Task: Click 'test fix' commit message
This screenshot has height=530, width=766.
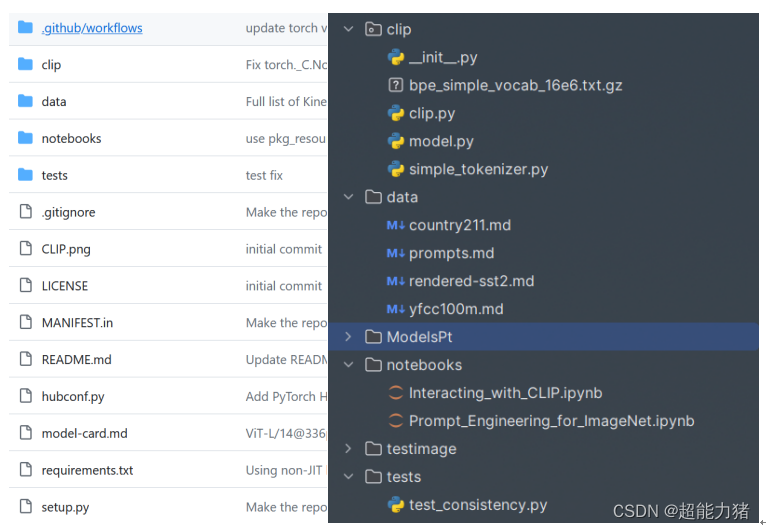Action: 264,175
